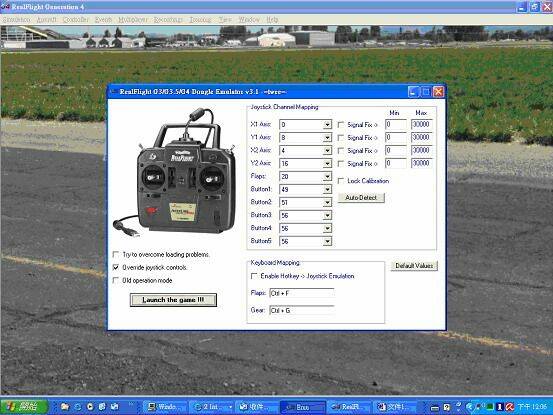553x415 pixels.
Task: Switch to the RealF... taskbar button
Action: tap(348, 407)
